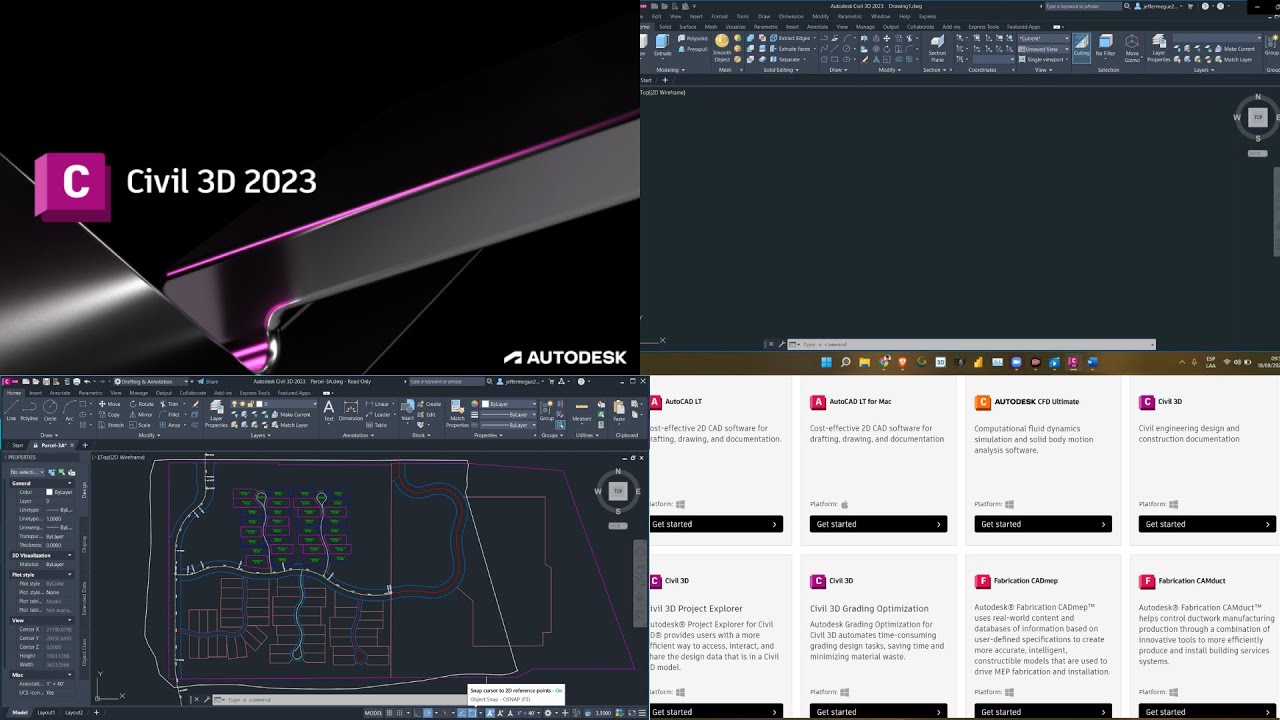Screen dimensions: 1280x720
Task: Click the Group tool in Groups panel
Action: (x=547, y=411)
